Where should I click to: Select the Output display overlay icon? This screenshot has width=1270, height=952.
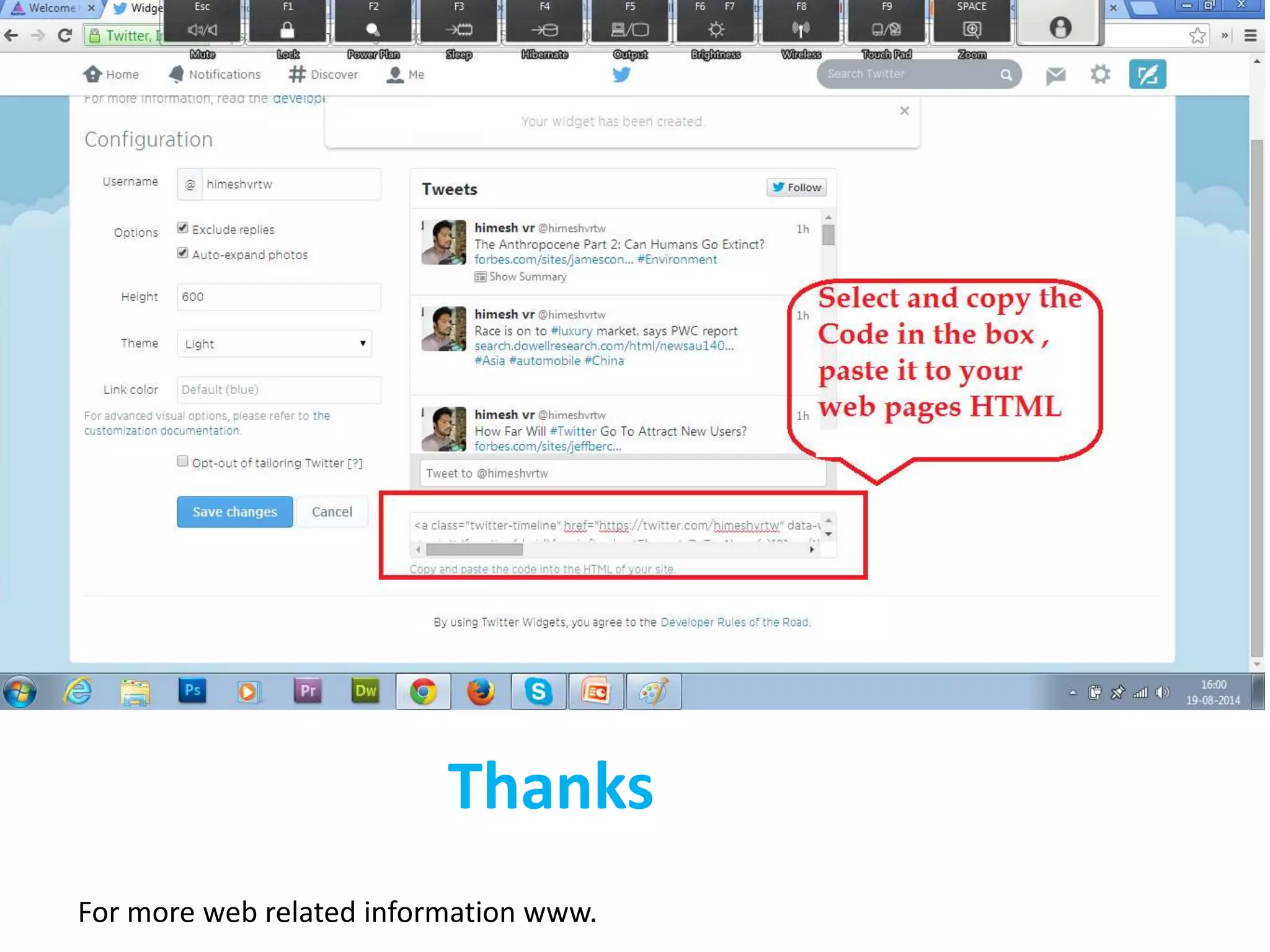pos(630,29)
